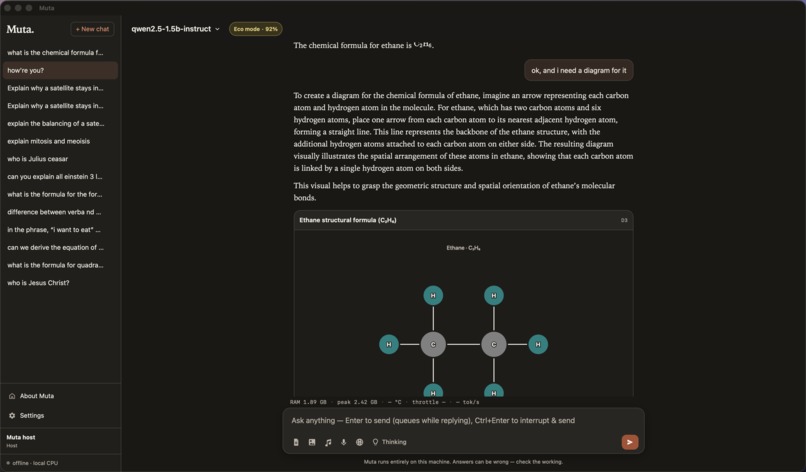Viewport: 806px width, 472px height.
Task: Open chat 'what is the formula for the for...'
Action: (x=60, y=194)
